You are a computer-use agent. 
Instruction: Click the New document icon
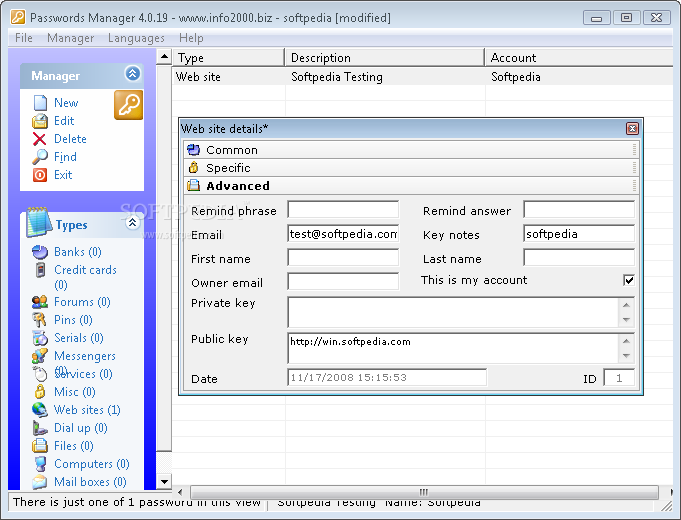point(40,103)
